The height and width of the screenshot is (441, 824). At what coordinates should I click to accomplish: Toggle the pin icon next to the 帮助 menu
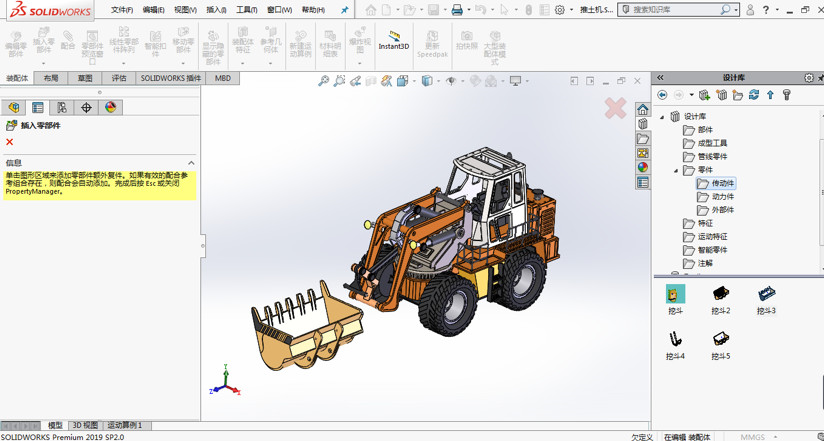pyautogui.click(x=345, y=10)
